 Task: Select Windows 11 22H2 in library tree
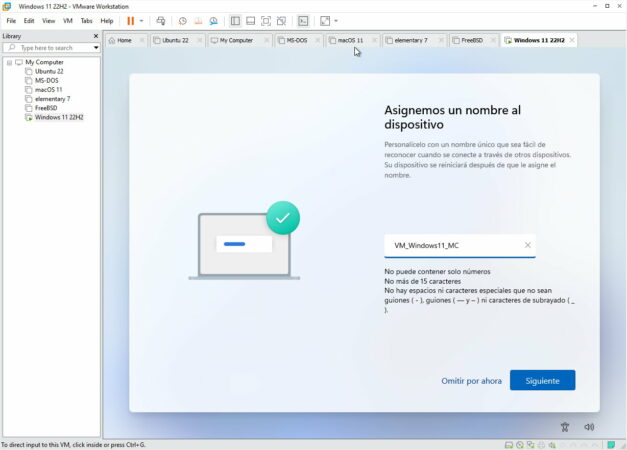[59, 117]
